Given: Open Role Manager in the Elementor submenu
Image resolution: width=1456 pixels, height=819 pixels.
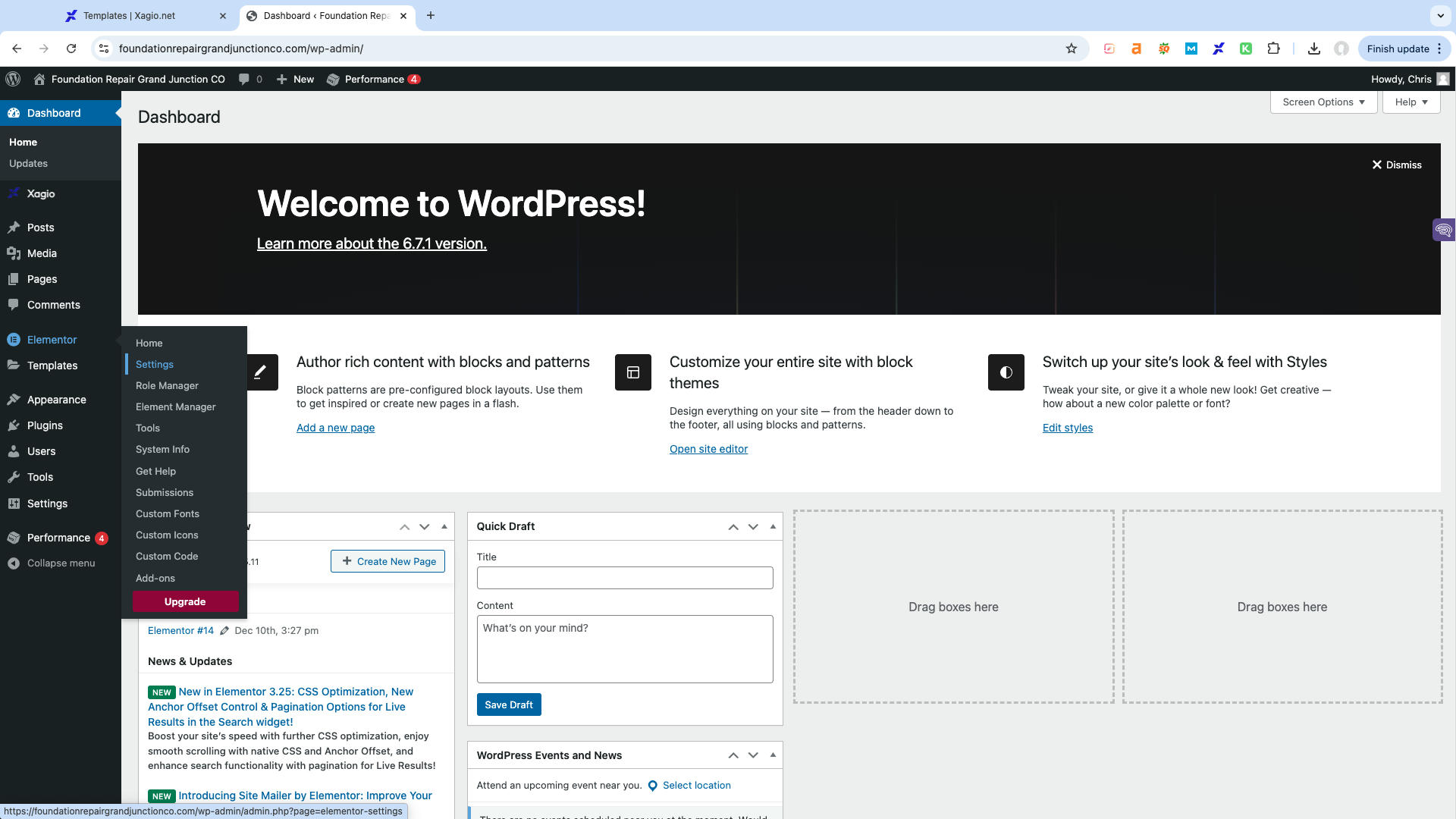Looking at the screenshot, I should coord(167,386).
